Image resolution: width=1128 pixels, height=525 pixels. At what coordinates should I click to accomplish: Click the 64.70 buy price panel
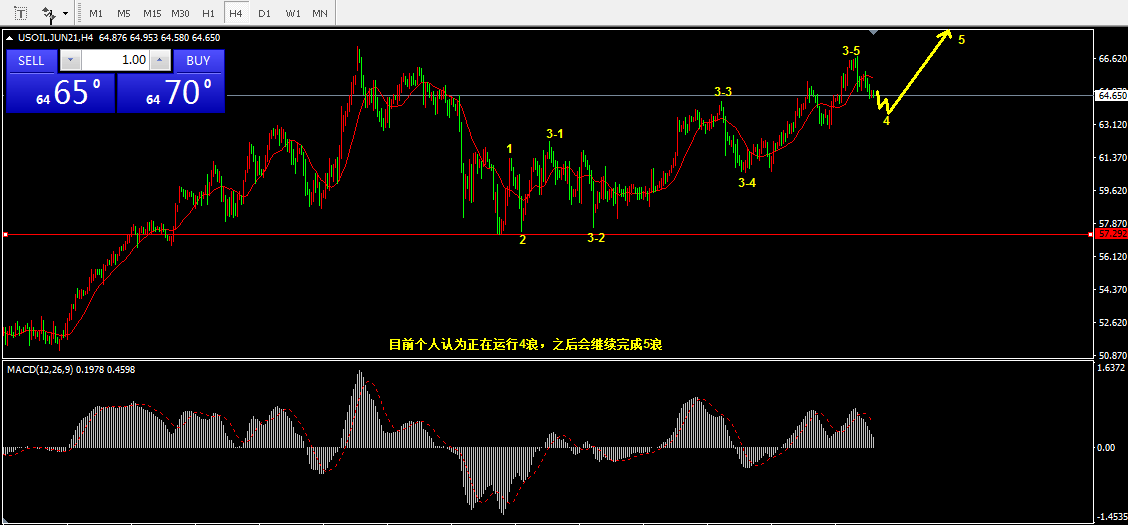coord(170,93)
